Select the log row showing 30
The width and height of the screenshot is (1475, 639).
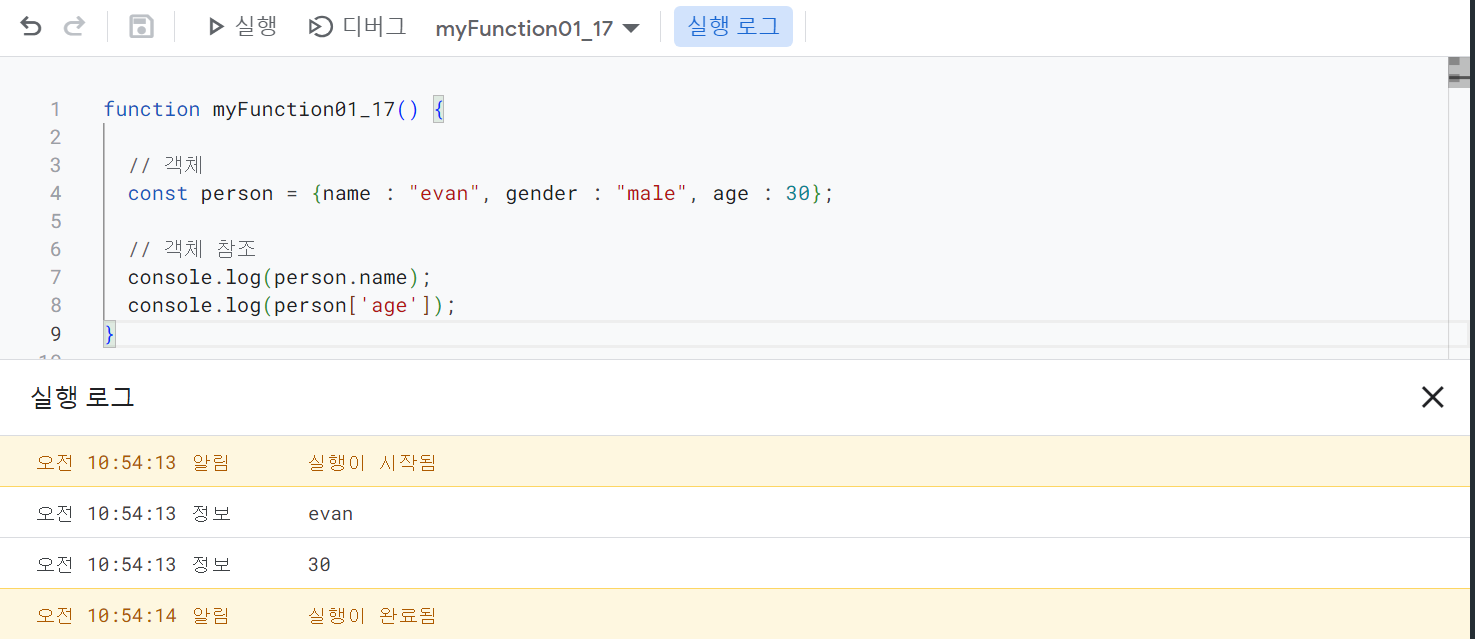point(737,564)
